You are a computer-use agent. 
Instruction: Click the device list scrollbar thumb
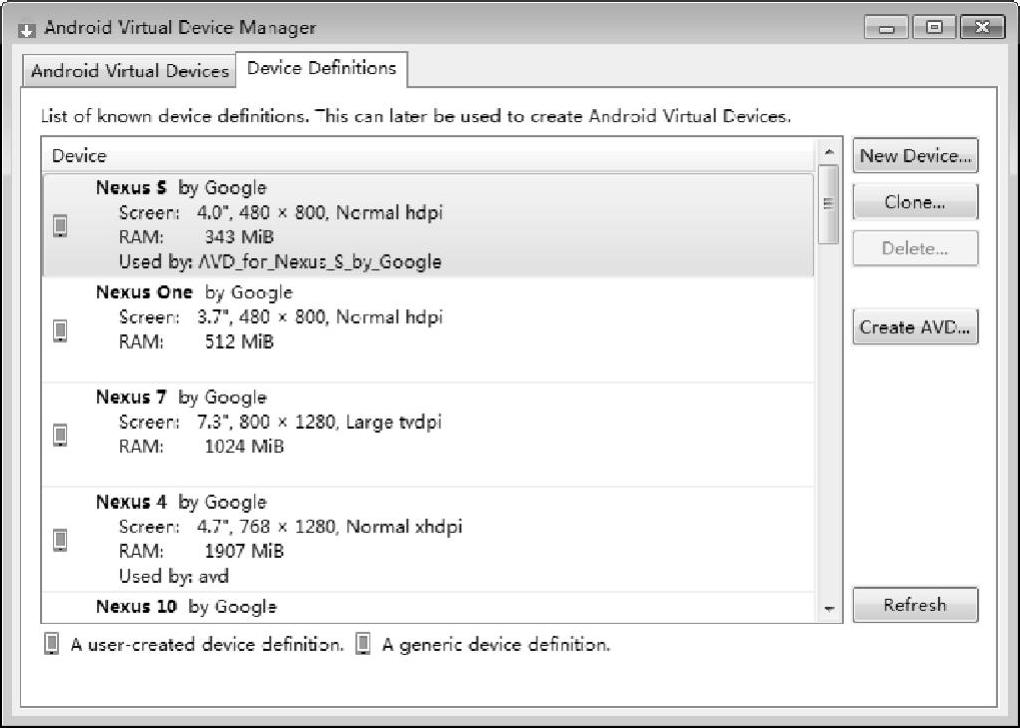(x=829, y=204)
